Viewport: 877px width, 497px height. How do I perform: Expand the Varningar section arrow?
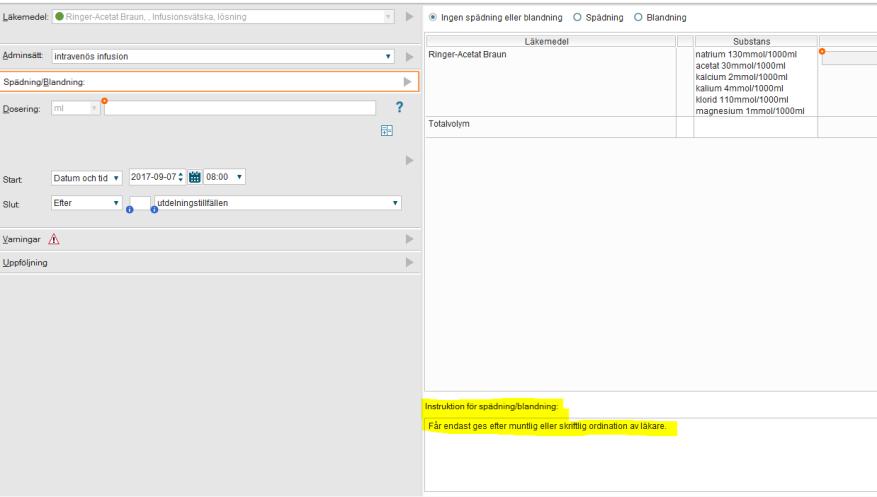[409, 239]
